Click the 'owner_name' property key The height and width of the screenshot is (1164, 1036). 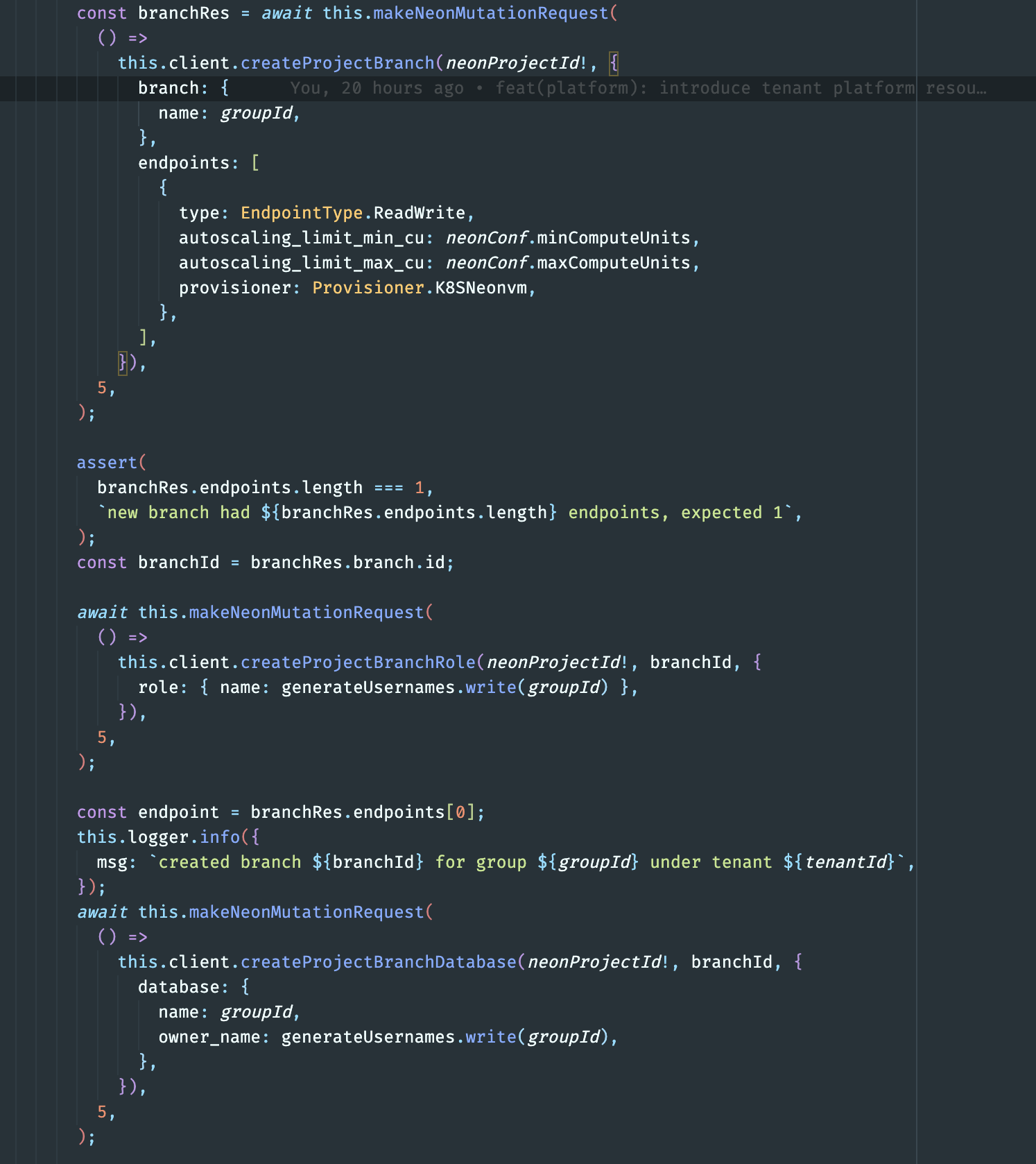point(209,1037)
